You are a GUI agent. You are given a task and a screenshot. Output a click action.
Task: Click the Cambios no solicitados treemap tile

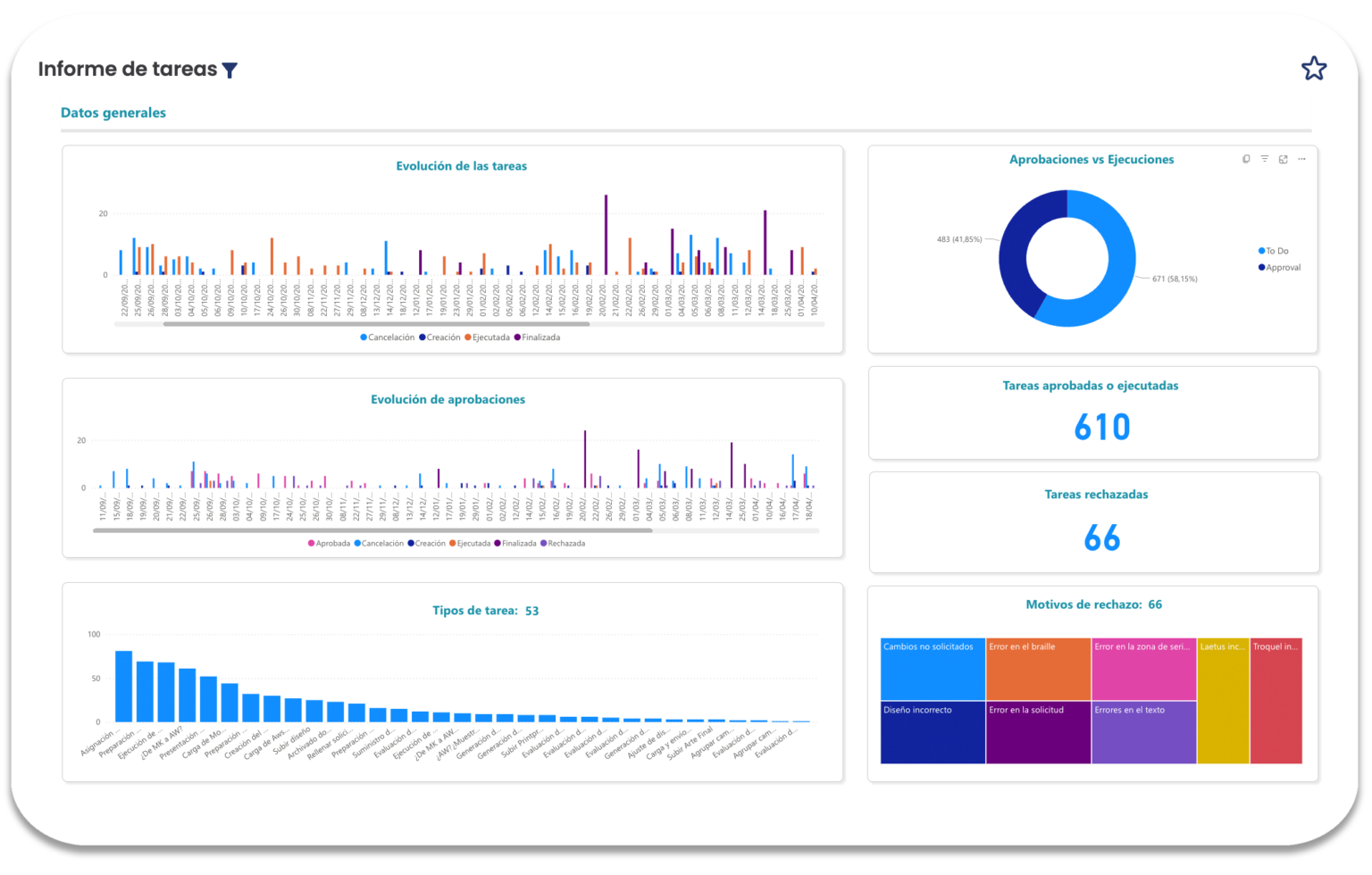click(933, 670)
